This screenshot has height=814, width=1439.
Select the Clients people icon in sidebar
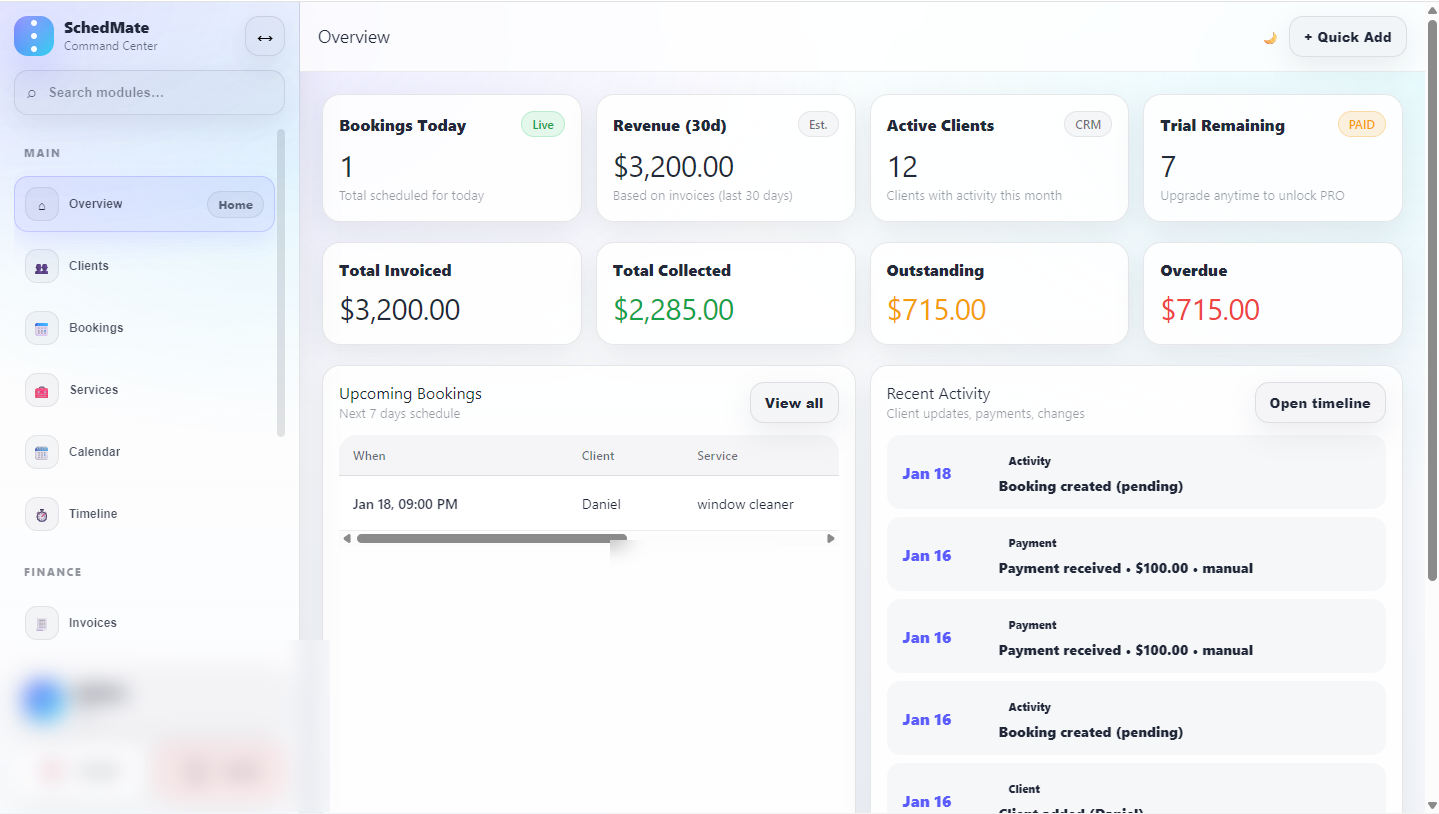pyautogui.click(x=41, y=265)
